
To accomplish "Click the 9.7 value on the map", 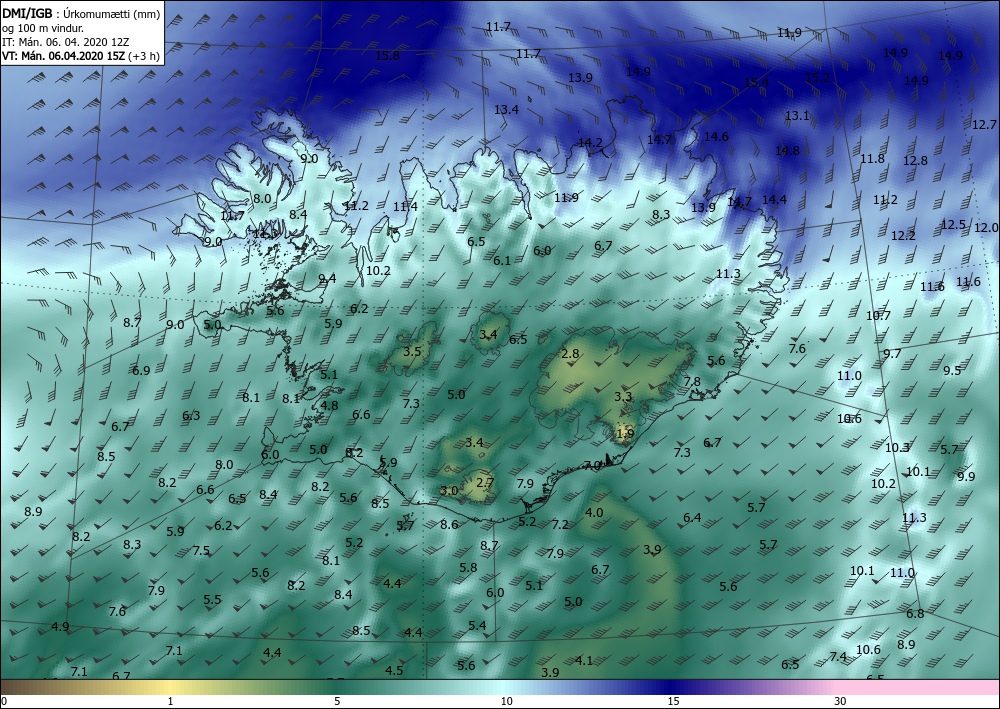I will coord(892,354).
